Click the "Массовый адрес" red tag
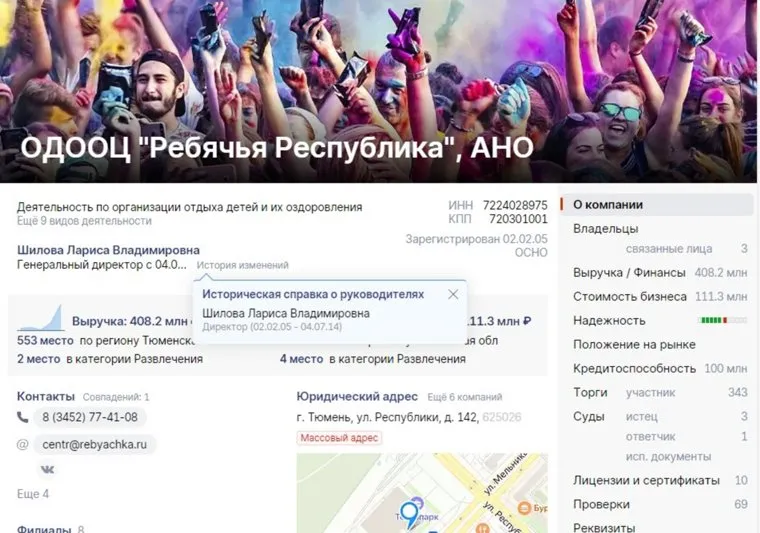Viewport: 760px width, 533px height. pyautogui.click(x=339, y=438)
